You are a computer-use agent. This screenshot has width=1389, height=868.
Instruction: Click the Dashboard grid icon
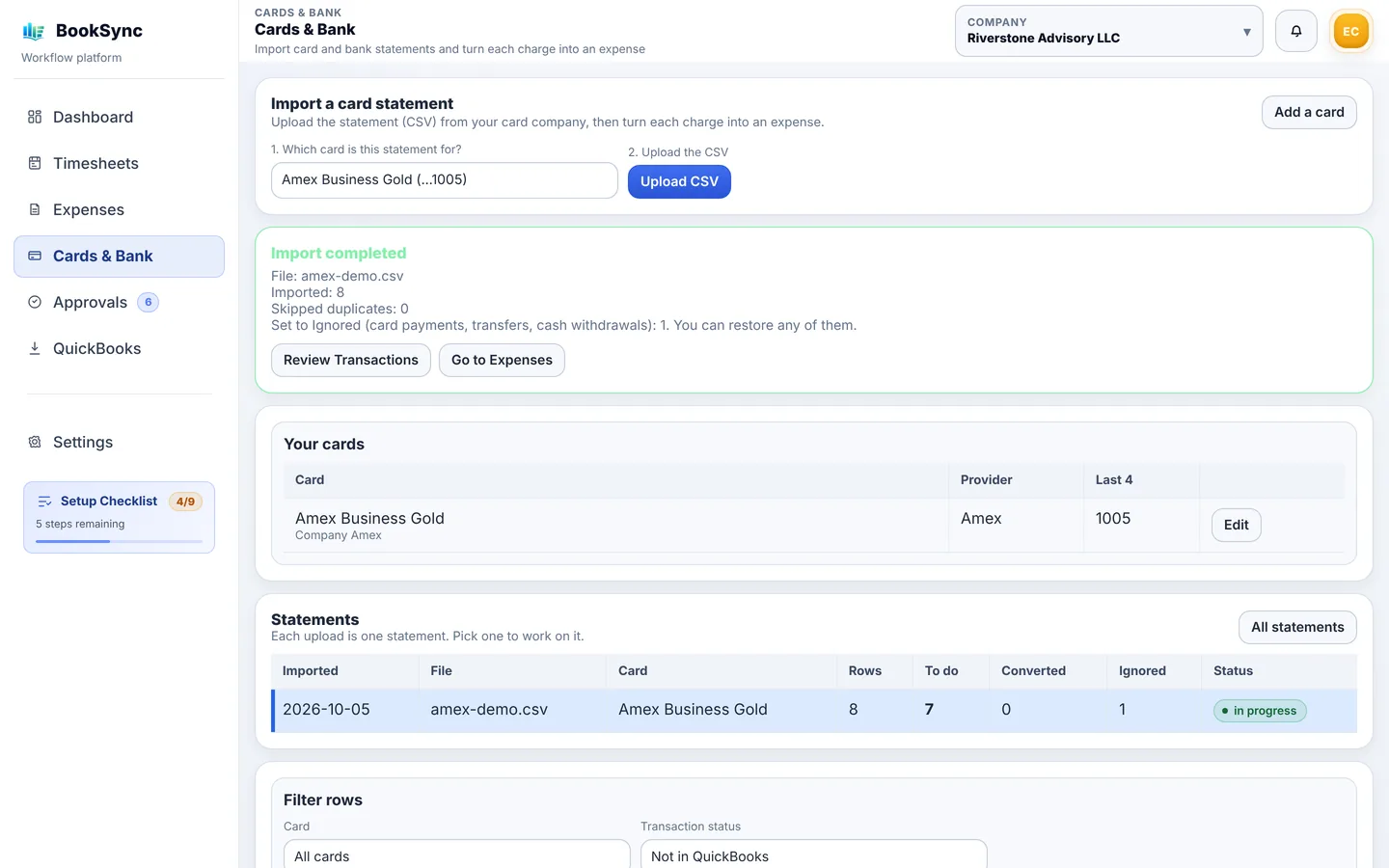pyautogui.click(x=35, y=117)
